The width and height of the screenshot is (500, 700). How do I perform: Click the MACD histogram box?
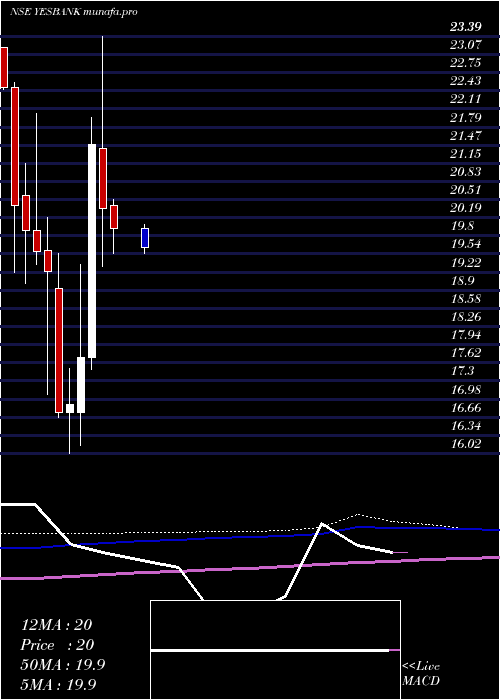[x=275, y=650]
